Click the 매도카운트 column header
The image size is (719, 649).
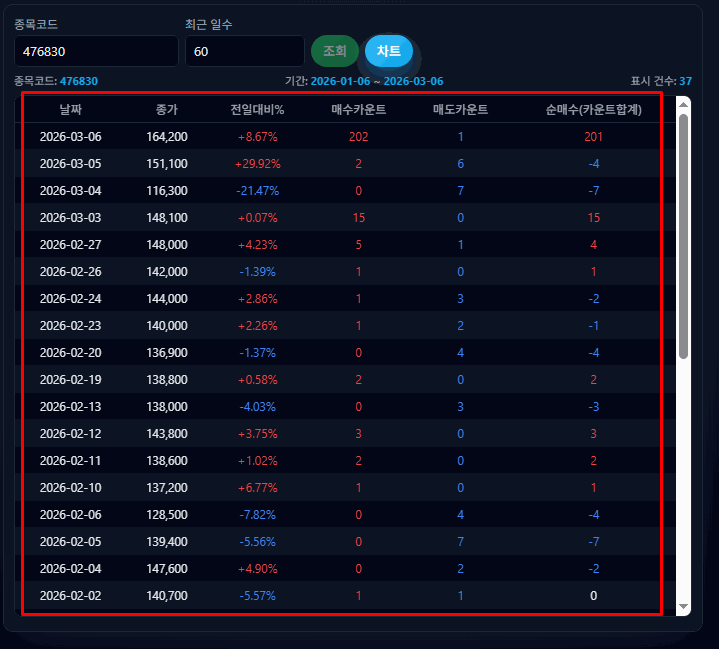(460, 109)
